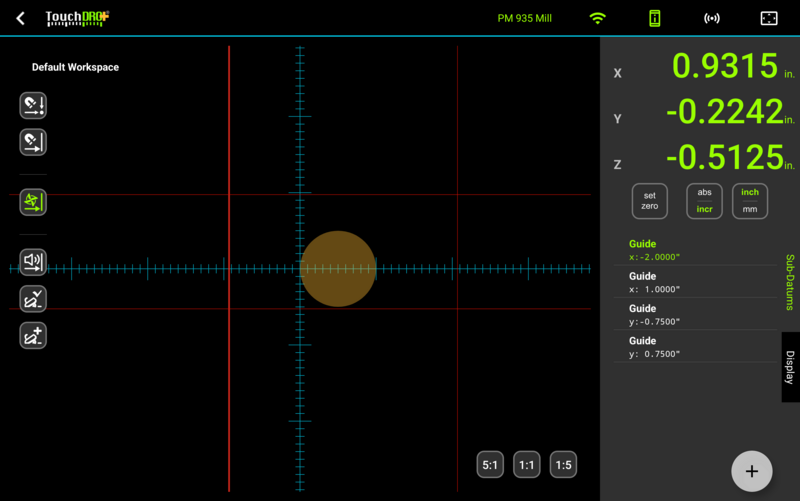Tap the broadcast signal icon

(x=712, y=18)
